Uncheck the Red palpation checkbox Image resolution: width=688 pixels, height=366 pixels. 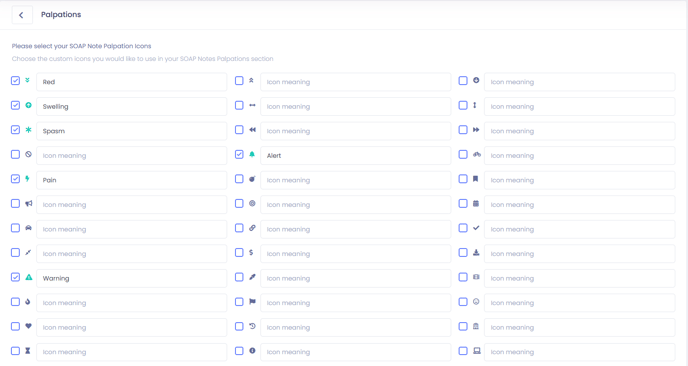[15, 81]
